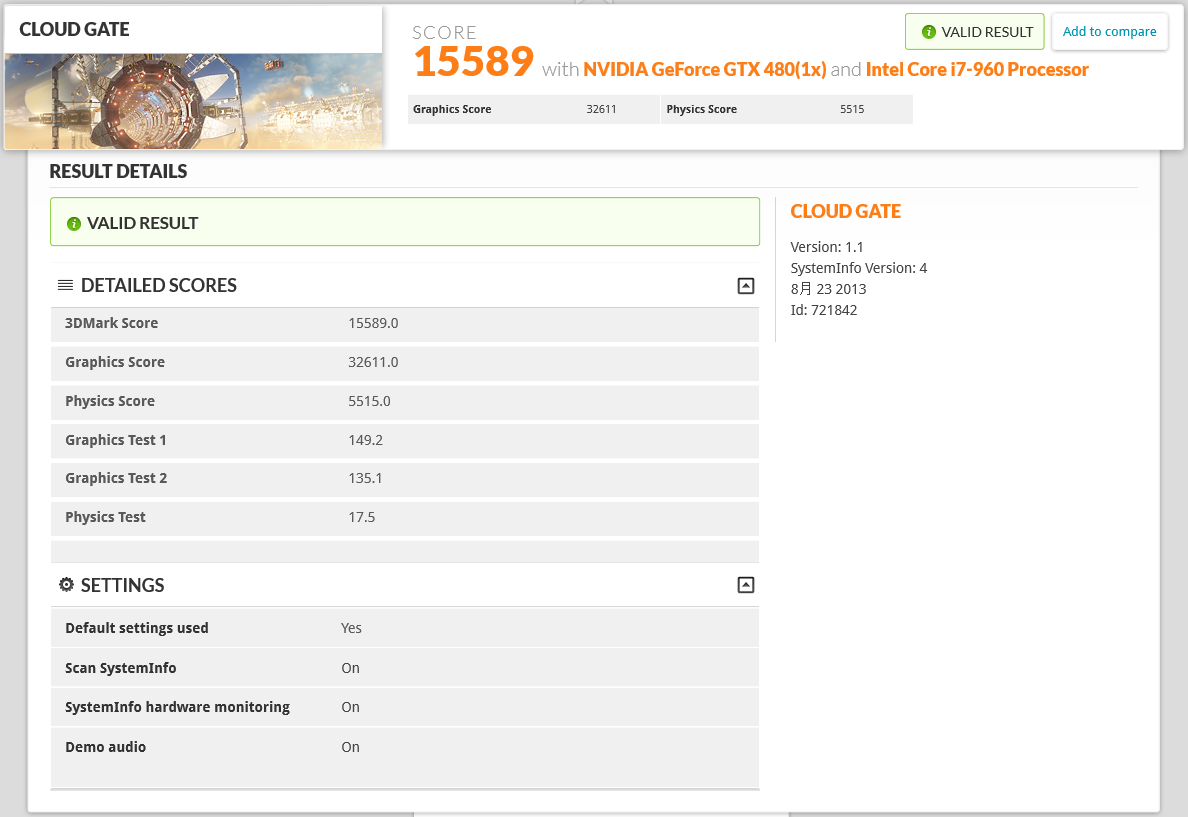Screen dimensions: 1188x817
Task: Select the Graphics Score 32611.0 row
Action: (405, 362)
